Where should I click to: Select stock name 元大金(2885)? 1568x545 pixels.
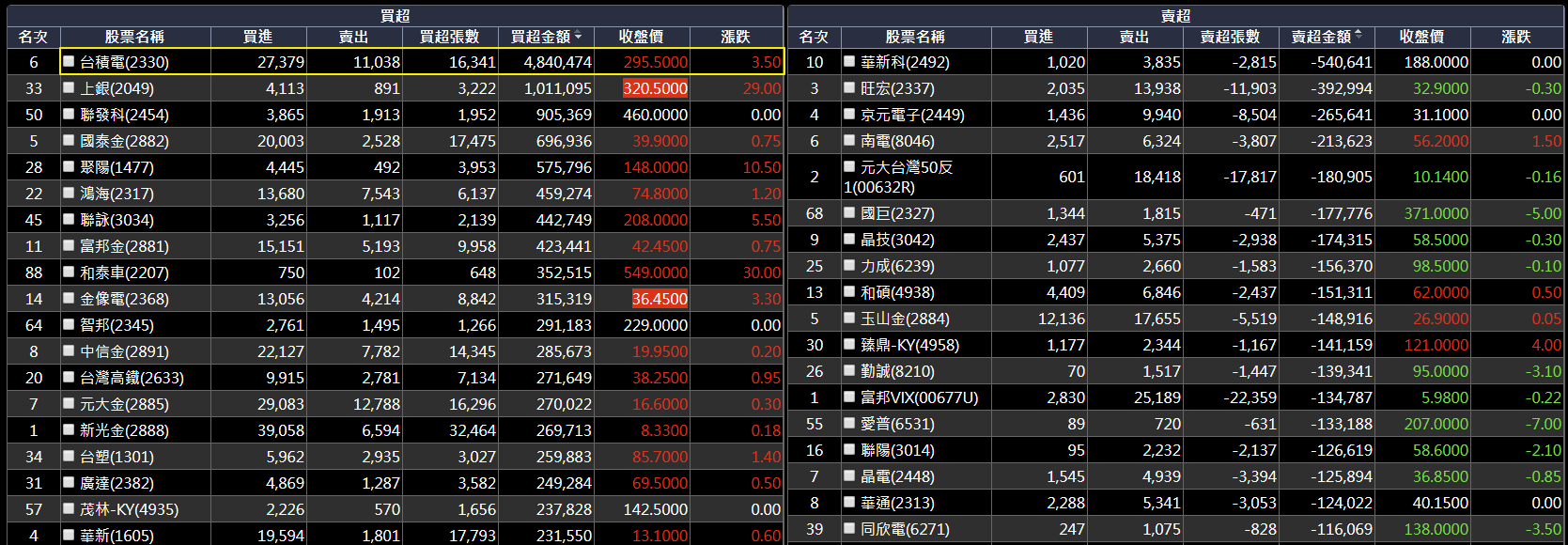click(x=124, y=404)
